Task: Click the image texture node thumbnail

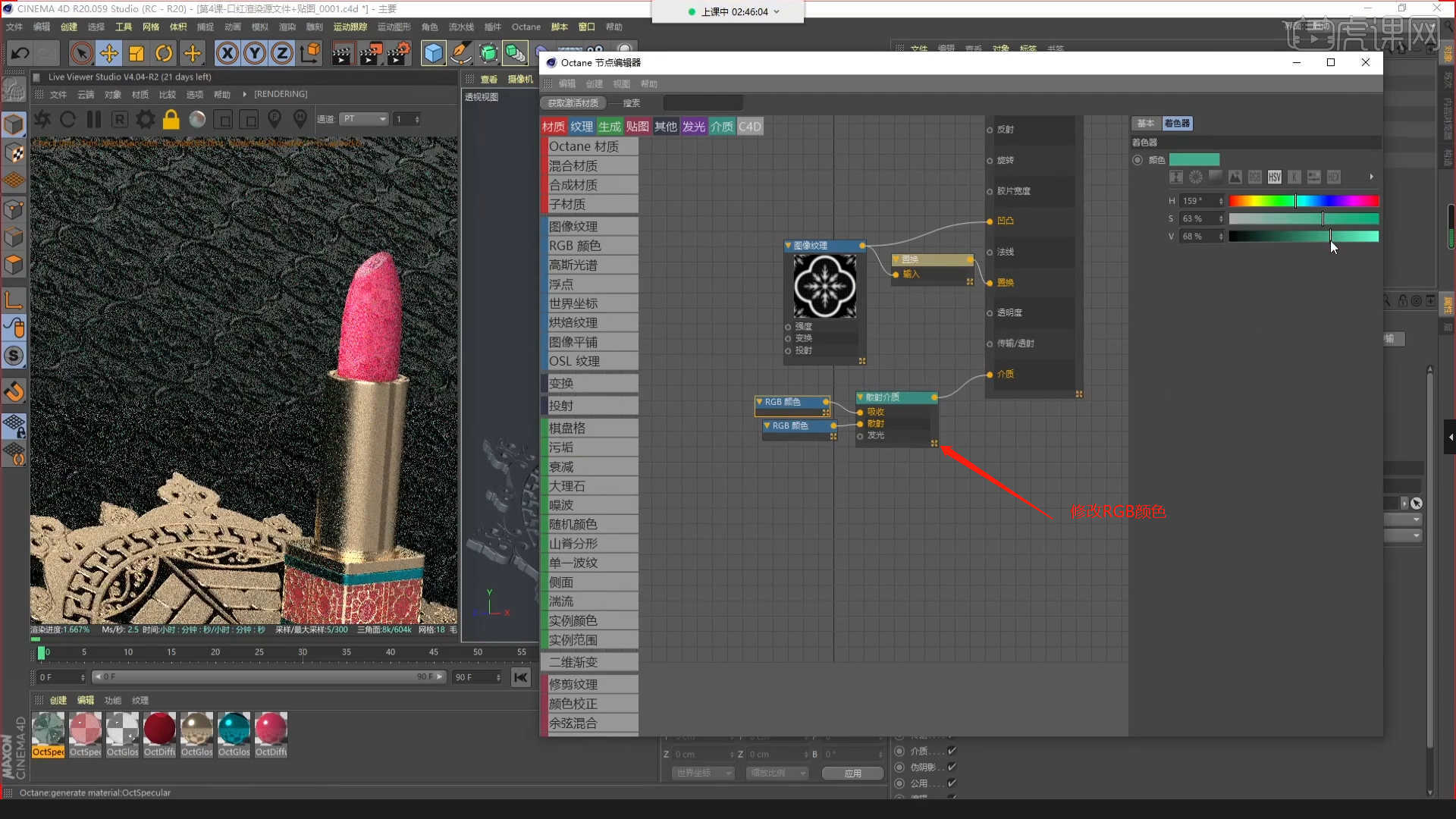Action: click(825, 286)
